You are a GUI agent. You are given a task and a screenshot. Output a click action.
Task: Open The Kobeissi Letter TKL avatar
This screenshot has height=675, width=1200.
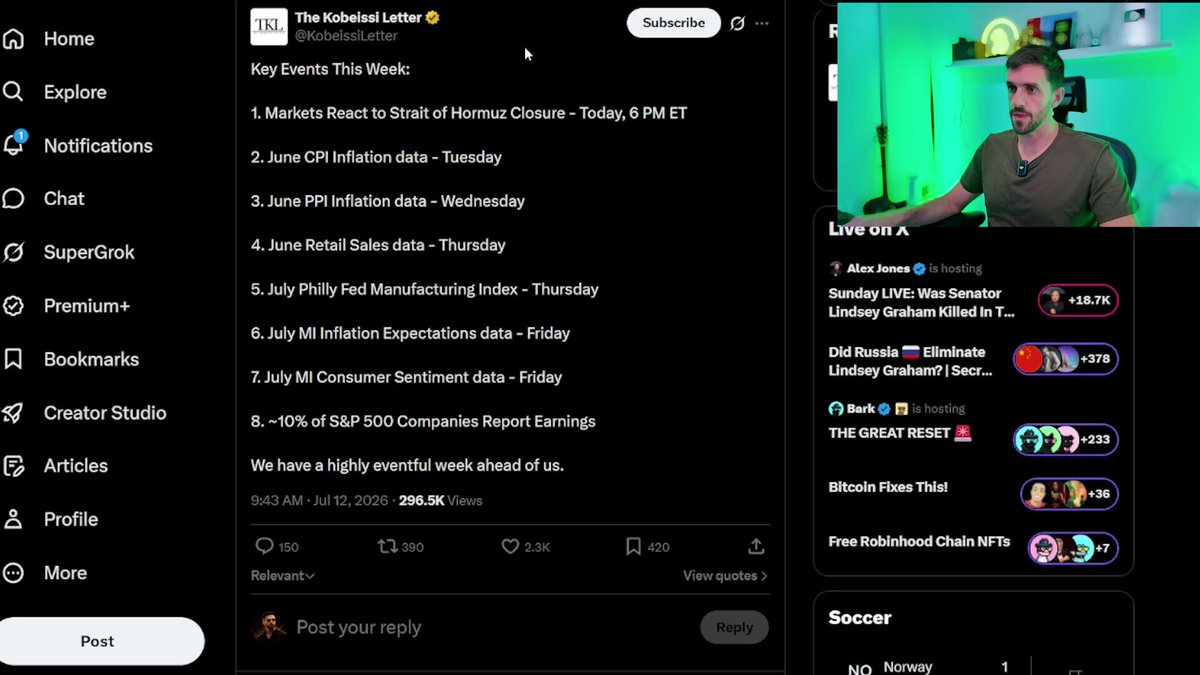pyautogui.click(x=269, y=27)
